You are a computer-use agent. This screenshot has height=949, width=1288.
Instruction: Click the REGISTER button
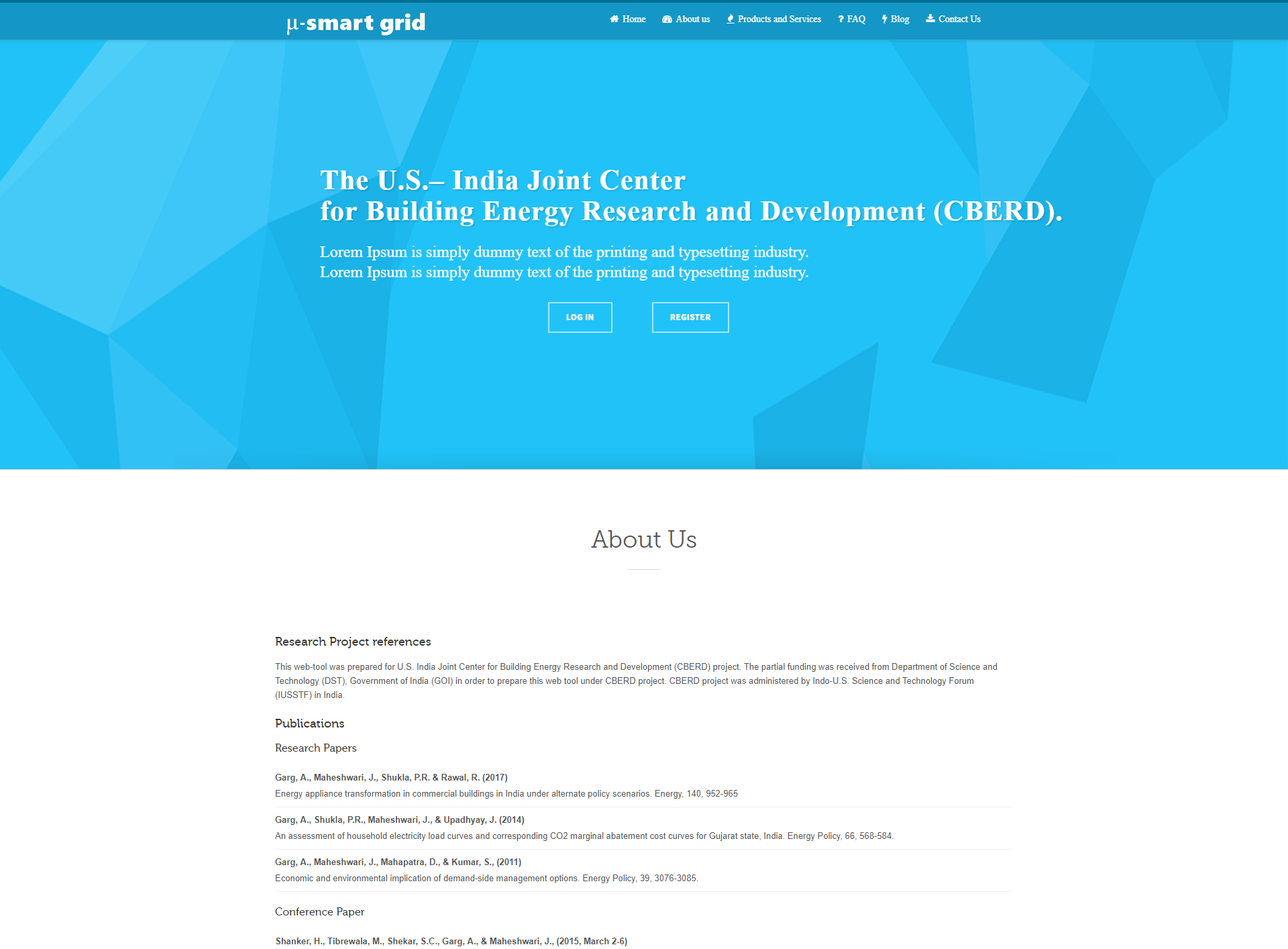[x=689, y=317]
